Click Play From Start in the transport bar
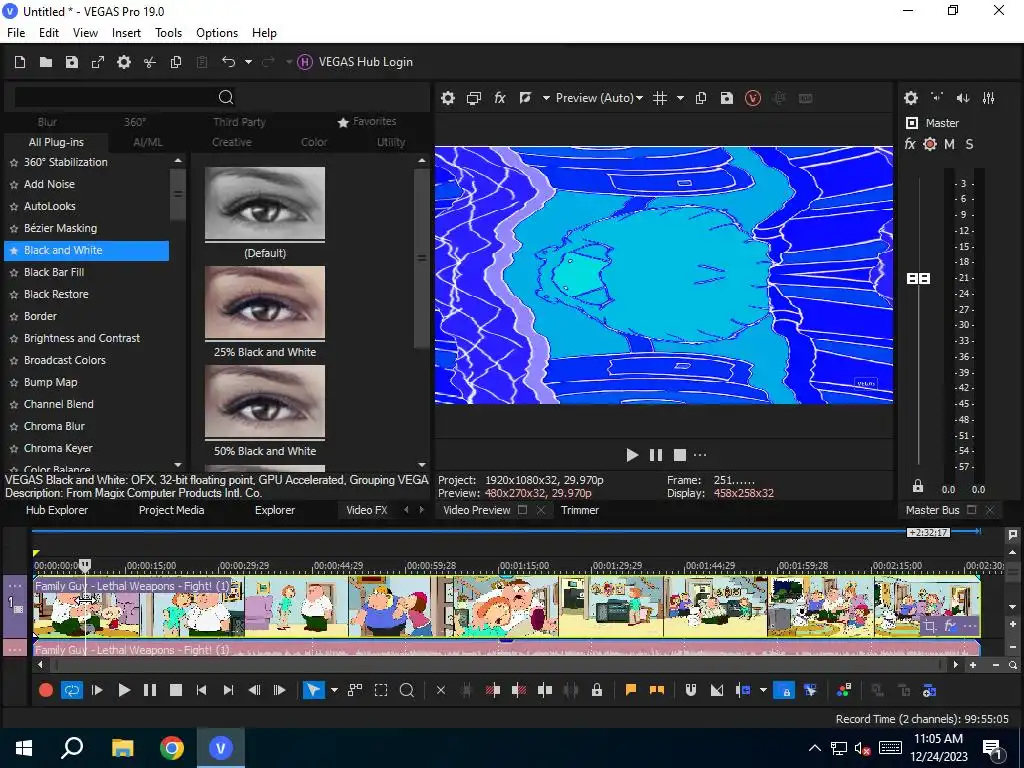Viewport: 1024px width, 768px height. pos(97,690)
